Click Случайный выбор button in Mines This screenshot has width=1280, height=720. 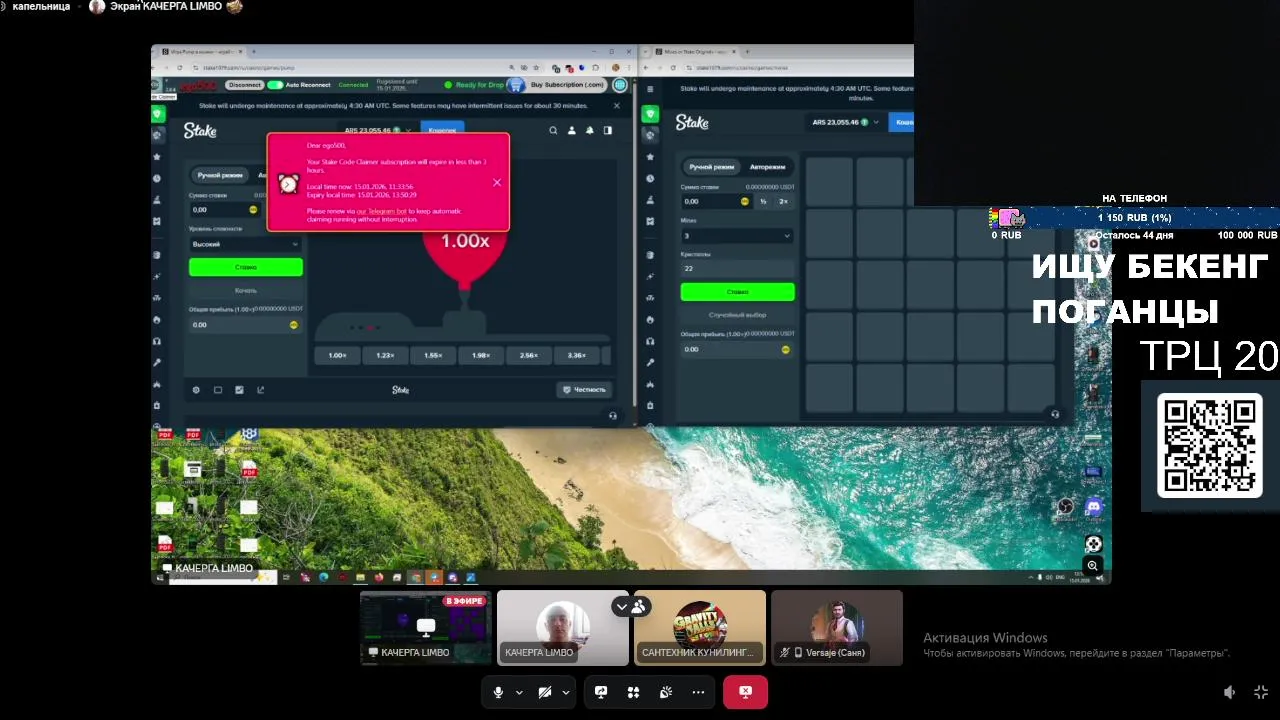point(737,315)
